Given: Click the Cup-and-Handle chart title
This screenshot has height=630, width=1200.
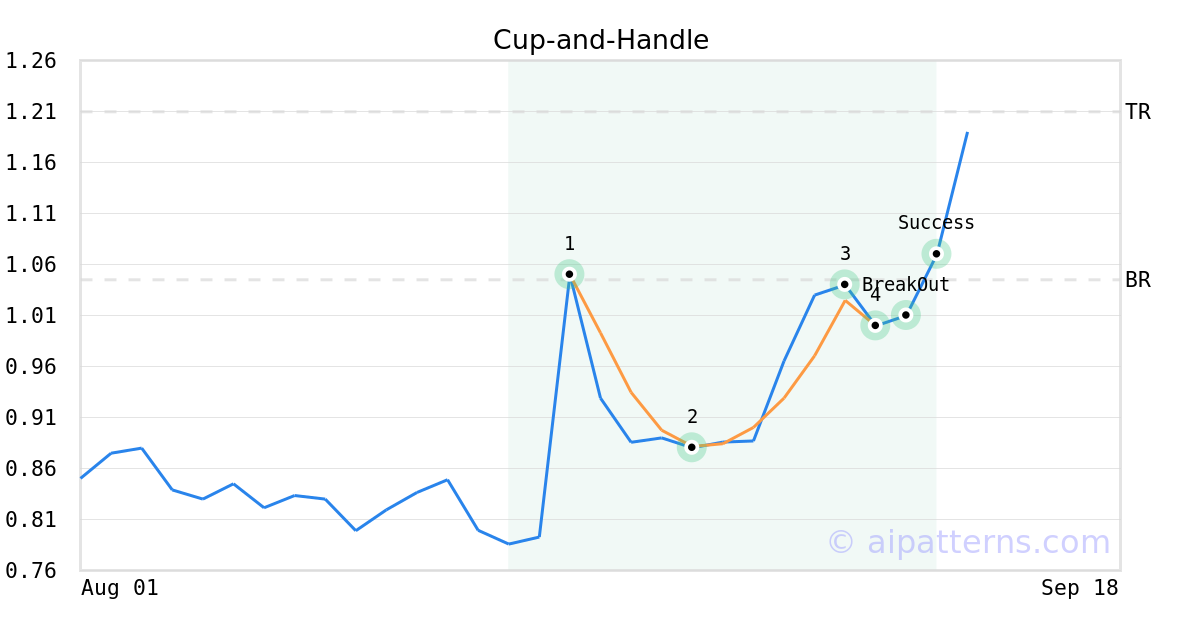Looking at the screenshot, I should pos(601,41).
